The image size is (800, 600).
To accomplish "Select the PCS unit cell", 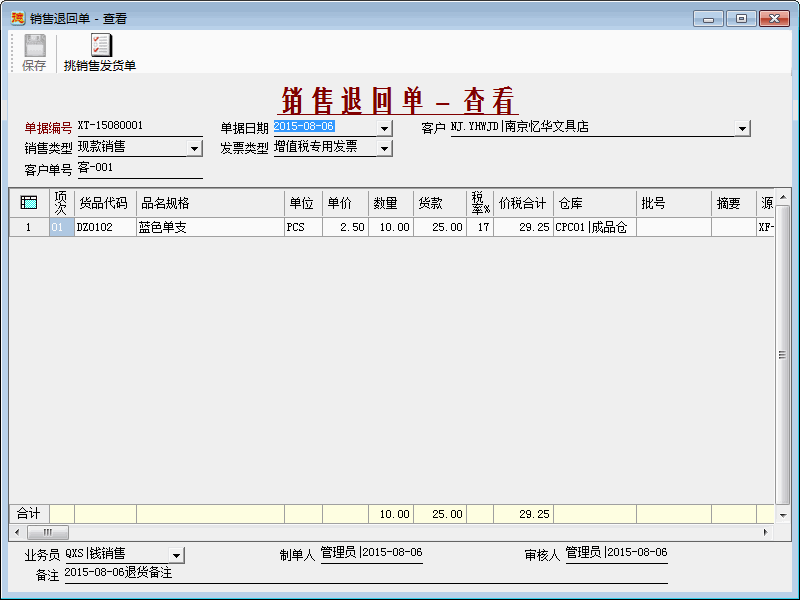I will (303, 227).
